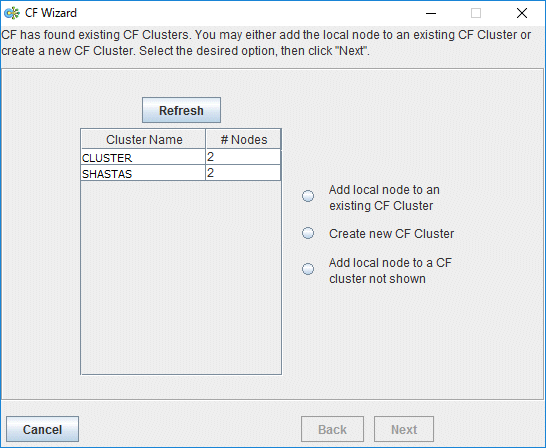Click the Next button
Viewport: 546px width, 448px height.
404,429
